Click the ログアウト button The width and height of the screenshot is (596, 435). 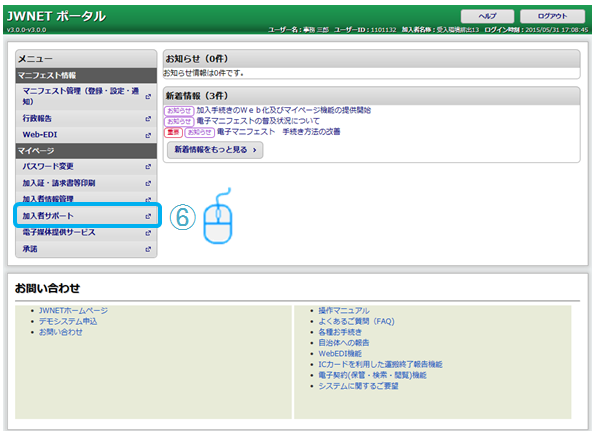point(552,16)
